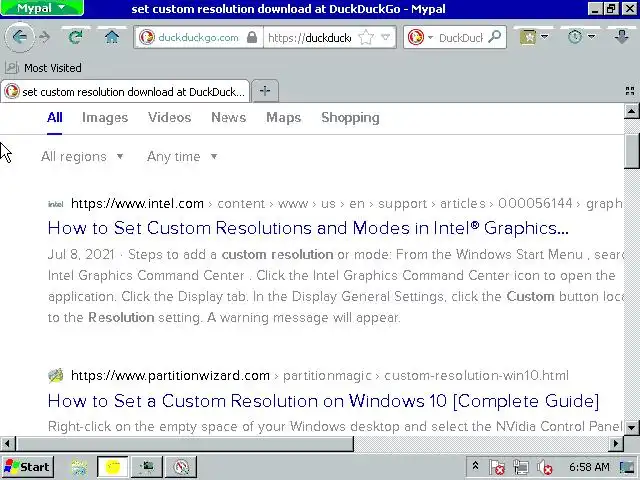This screenshot has width=640, height=480.
Task: Click the 6:58 AM clock
Action: (x=589, y=467)
